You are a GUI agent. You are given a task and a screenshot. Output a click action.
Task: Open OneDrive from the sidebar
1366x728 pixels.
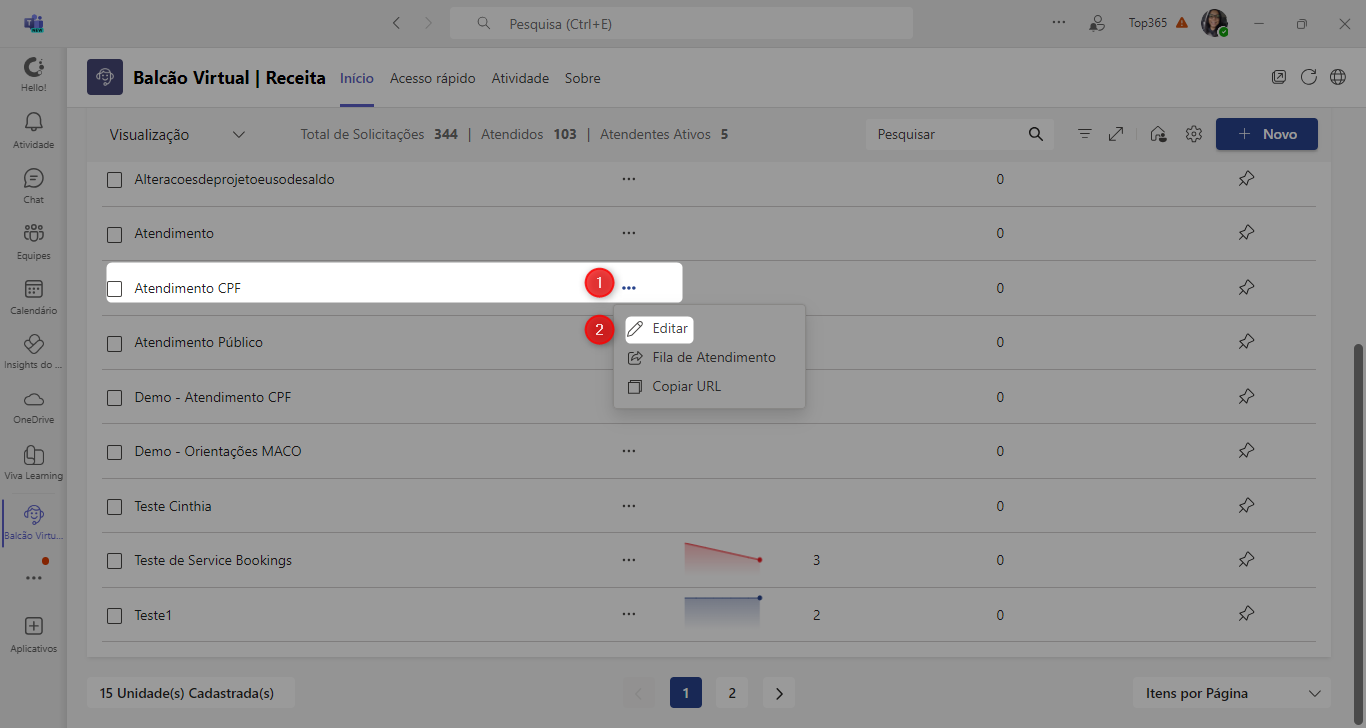coord(33,407)
